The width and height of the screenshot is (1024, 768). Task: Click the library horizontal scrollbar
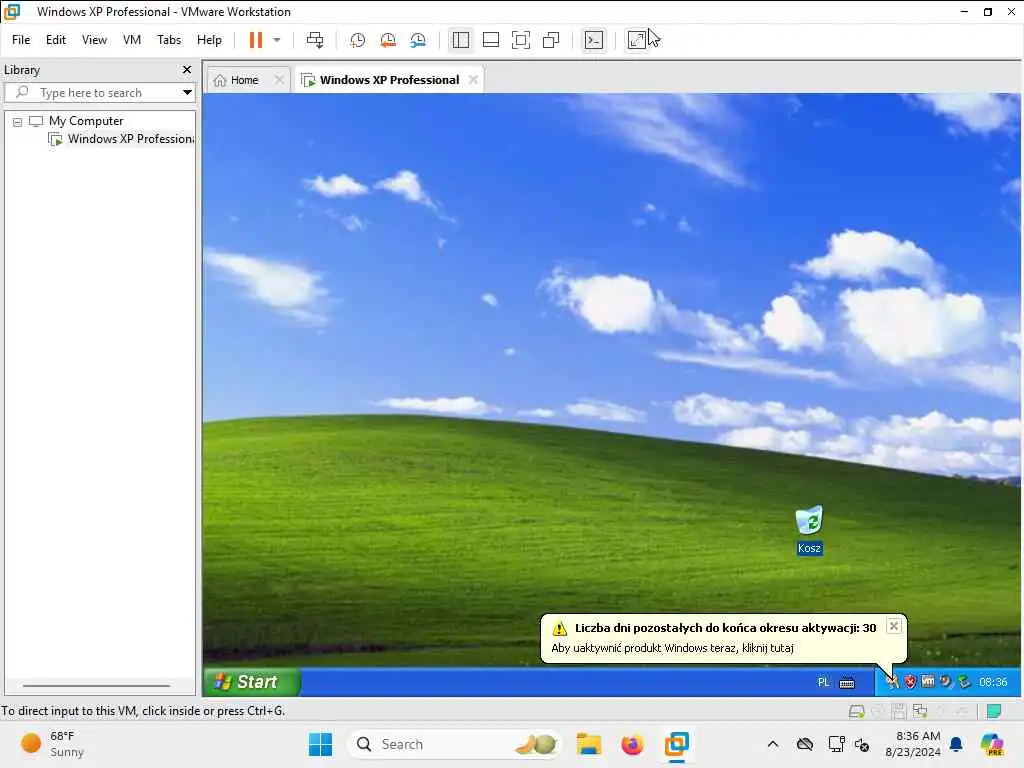(97, 686)
